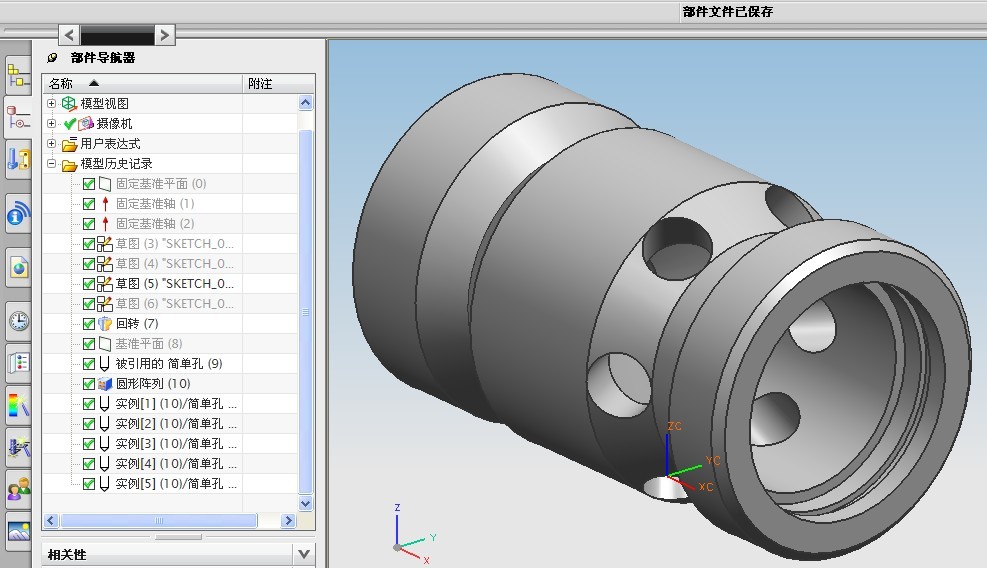Click the 用户表达式 folder icon
987x568 pixels.
[69, 144]
